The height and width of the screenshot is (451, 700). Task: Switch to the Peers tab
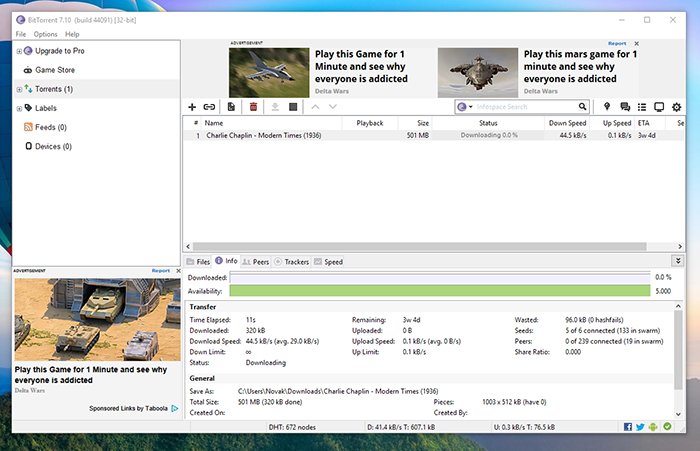coord(256,262)
